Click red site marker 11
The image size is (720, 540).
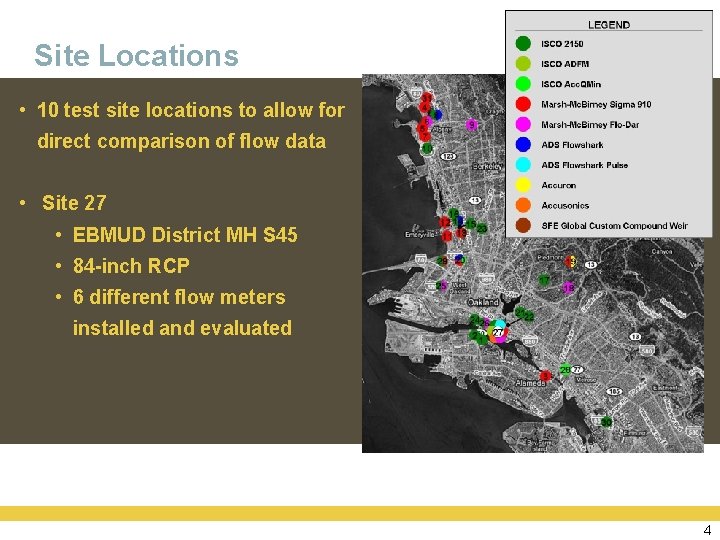tap(447, 236)
